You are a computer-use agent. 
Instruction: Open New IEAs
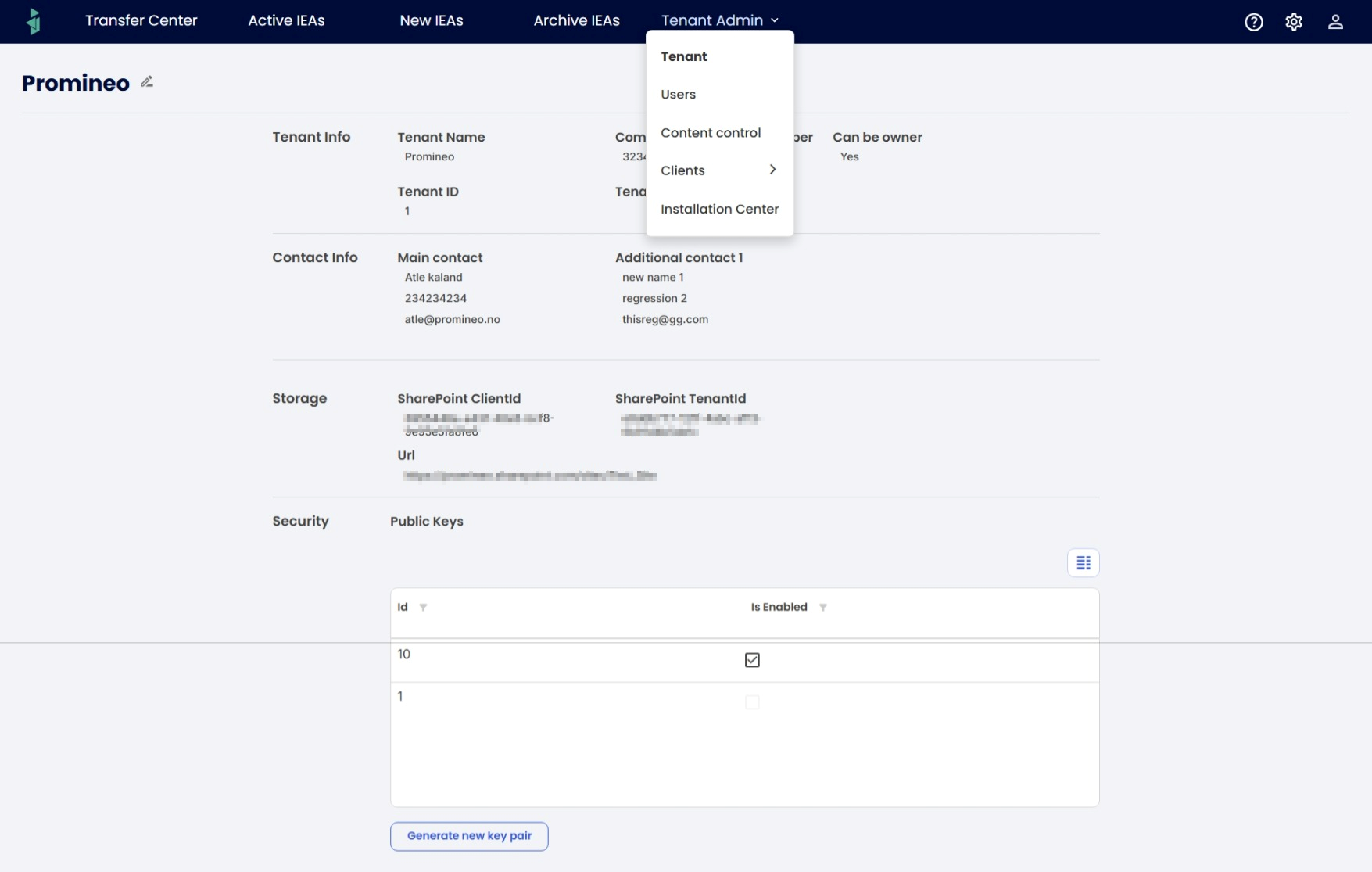[x=432, y=20]
